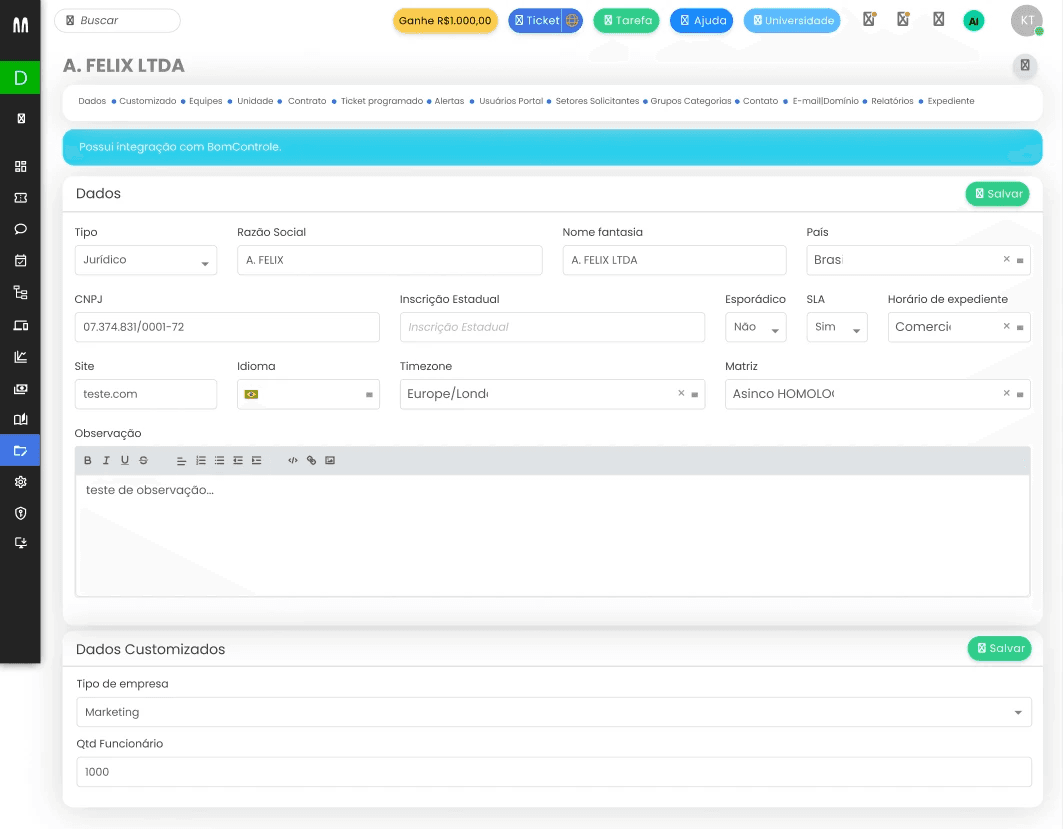Viewport: 1063px width, 829px height.
Task: Open the SLA dropdown showing Sim
Action: coord(837,327)
